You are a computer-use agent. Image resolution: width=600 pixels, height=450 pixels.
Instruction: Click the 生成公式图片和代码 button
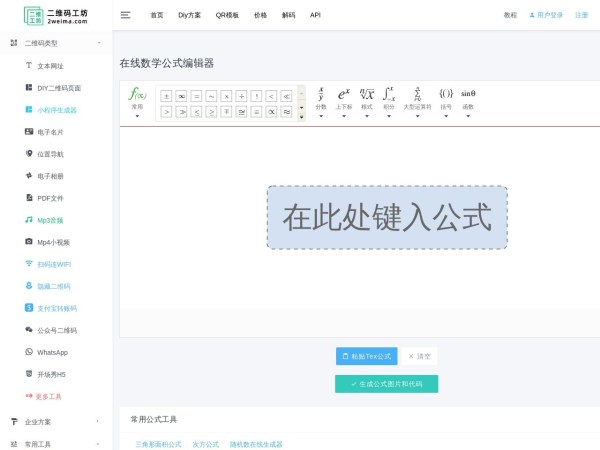pyautogui.click(x=386, y=384)
